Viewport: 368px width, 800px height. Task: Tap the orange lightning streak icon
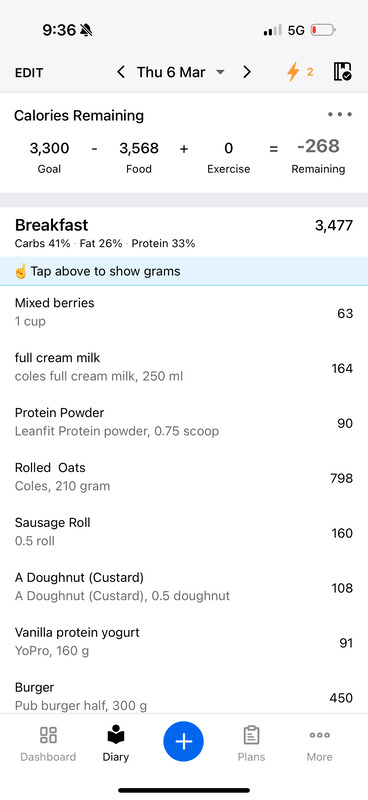(x=293, y=72)
